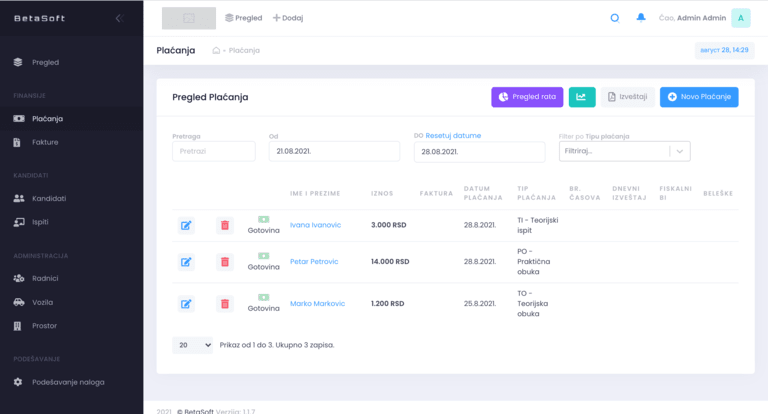
Task: Collapse the sidebar with double-chevron icon
Action: 119,18
